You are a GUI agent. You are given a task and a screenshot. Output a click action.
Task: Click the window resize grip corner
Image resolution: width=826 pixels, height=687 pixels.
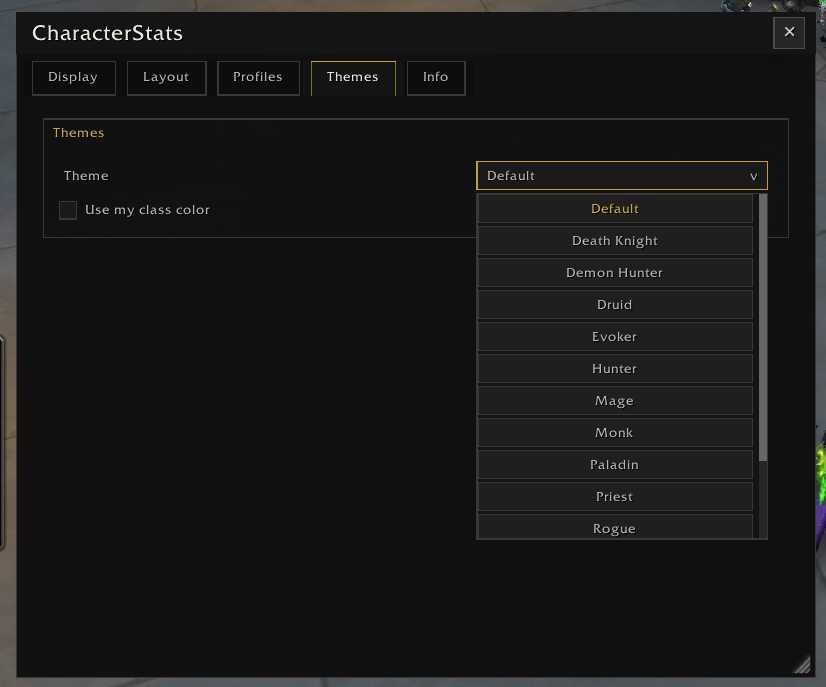(x=802, y=664)
